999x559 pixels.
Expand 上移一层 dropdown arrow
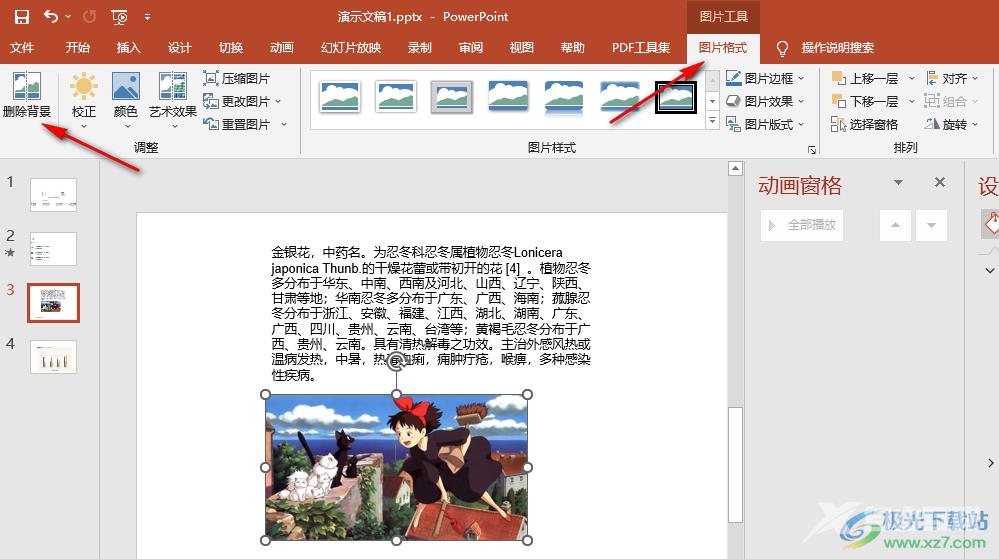[912, 78]
